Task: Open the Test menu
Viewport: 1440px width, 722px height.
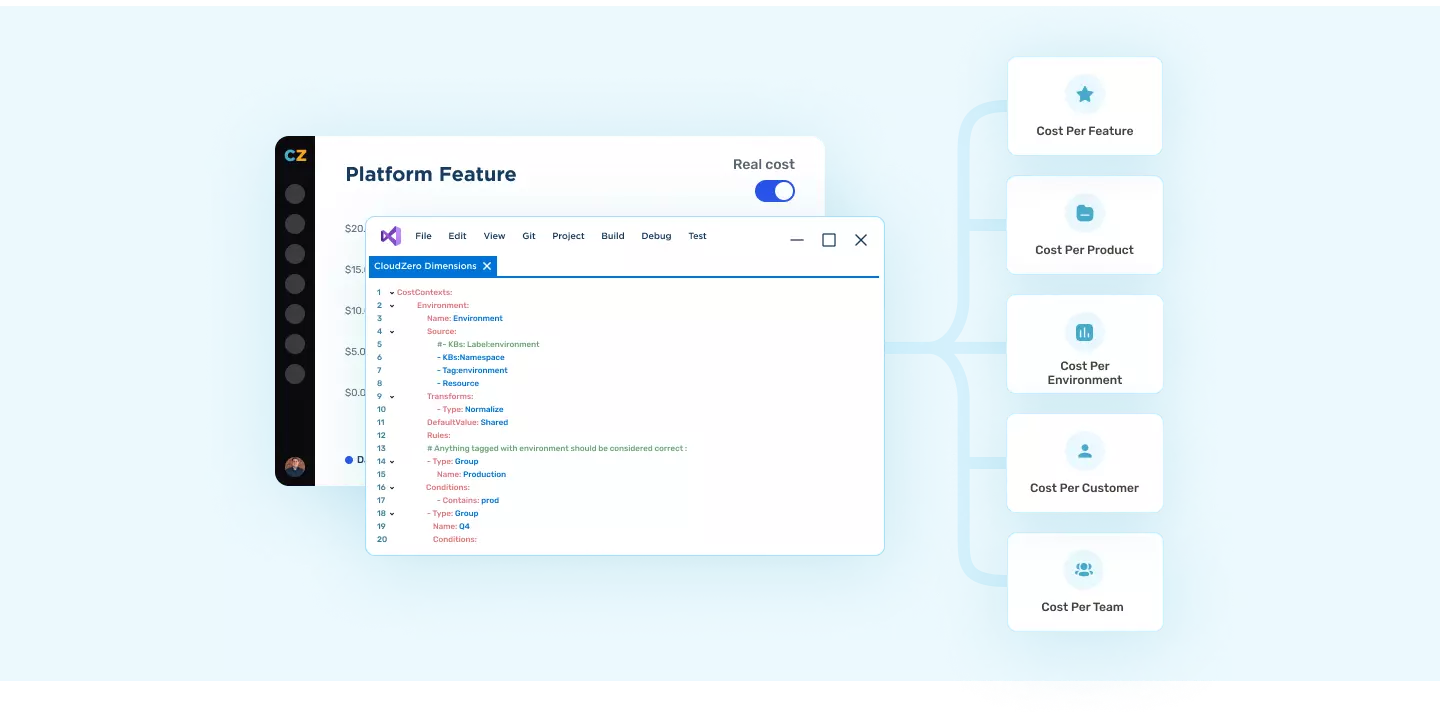Action: (x=697, y=236)
